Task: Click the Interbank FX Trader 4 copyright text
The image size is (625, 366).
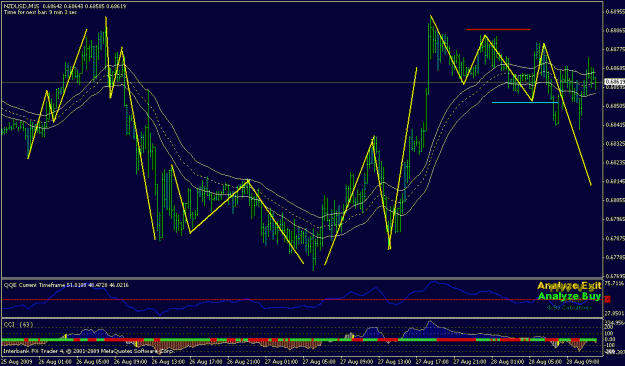Action: point(89,352)
